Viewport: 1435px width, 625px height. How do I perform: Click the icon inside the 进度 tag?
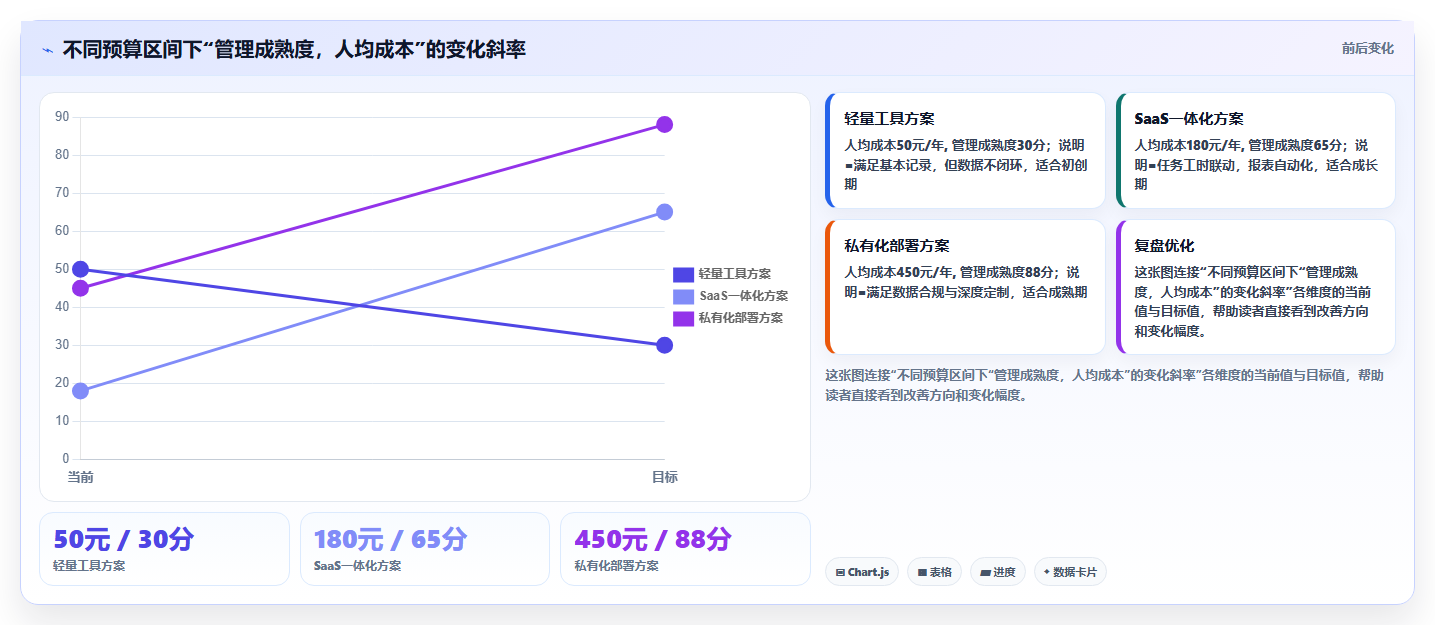tap(985, 572)
